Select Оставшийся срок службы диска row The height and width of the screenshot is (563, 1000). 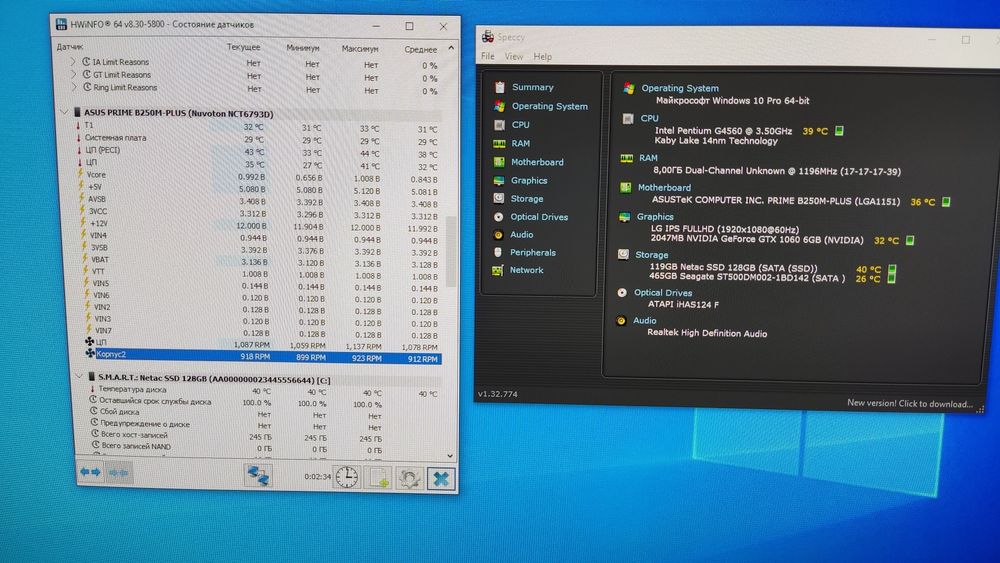coord(265,402)
